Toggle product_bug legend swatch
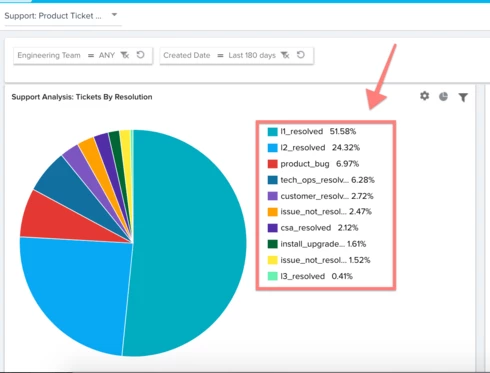The width and height of the screenshot is (490, 373). coord(272,164)
